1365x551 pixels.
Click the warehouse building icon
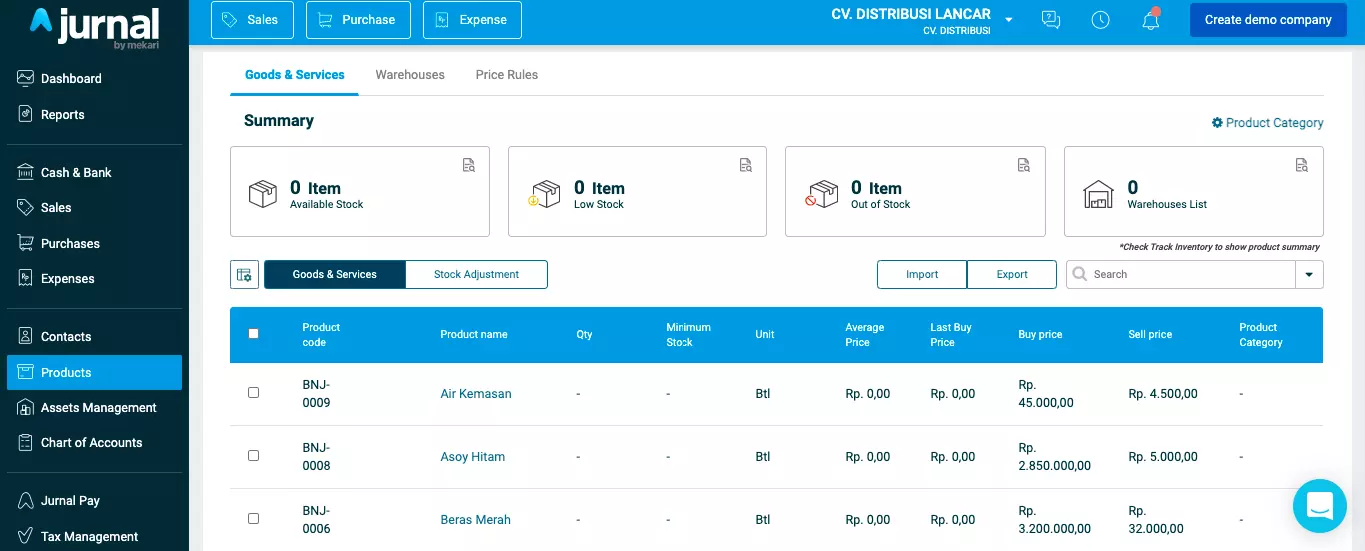[x=1098, y=194]
